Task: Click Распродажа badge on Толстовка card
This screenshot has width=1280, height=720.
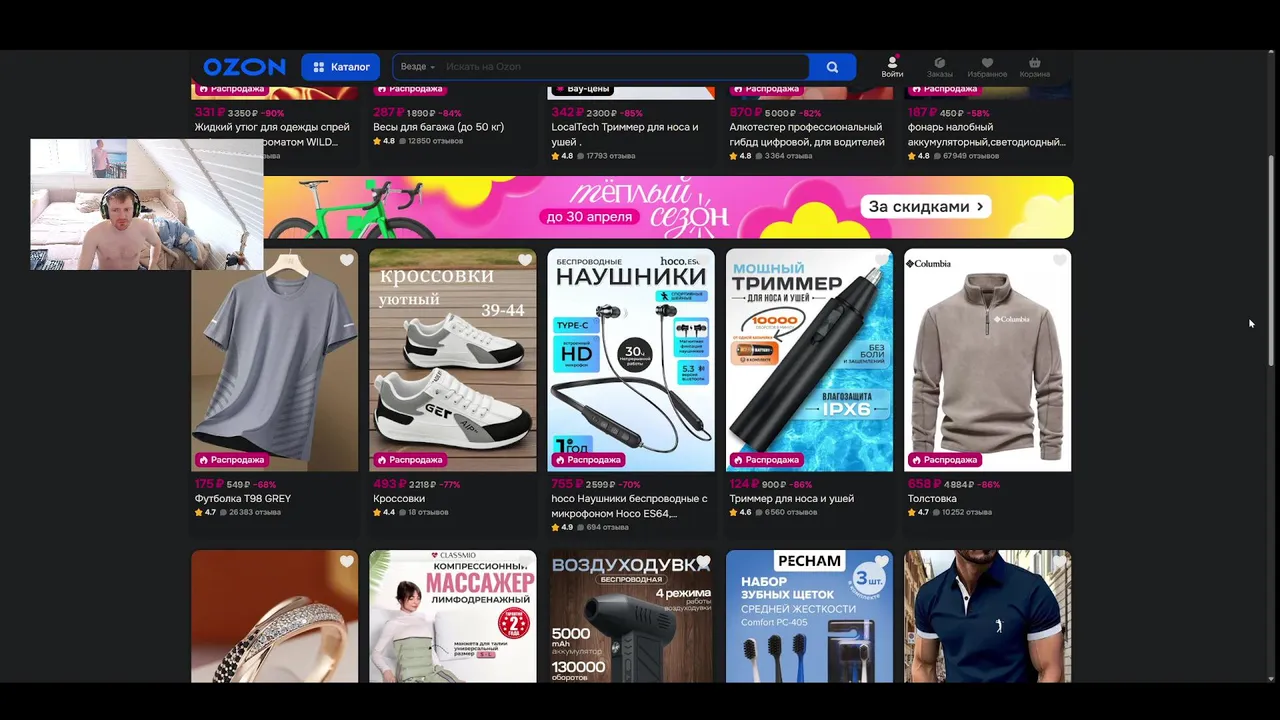Action: pos(944,460)
